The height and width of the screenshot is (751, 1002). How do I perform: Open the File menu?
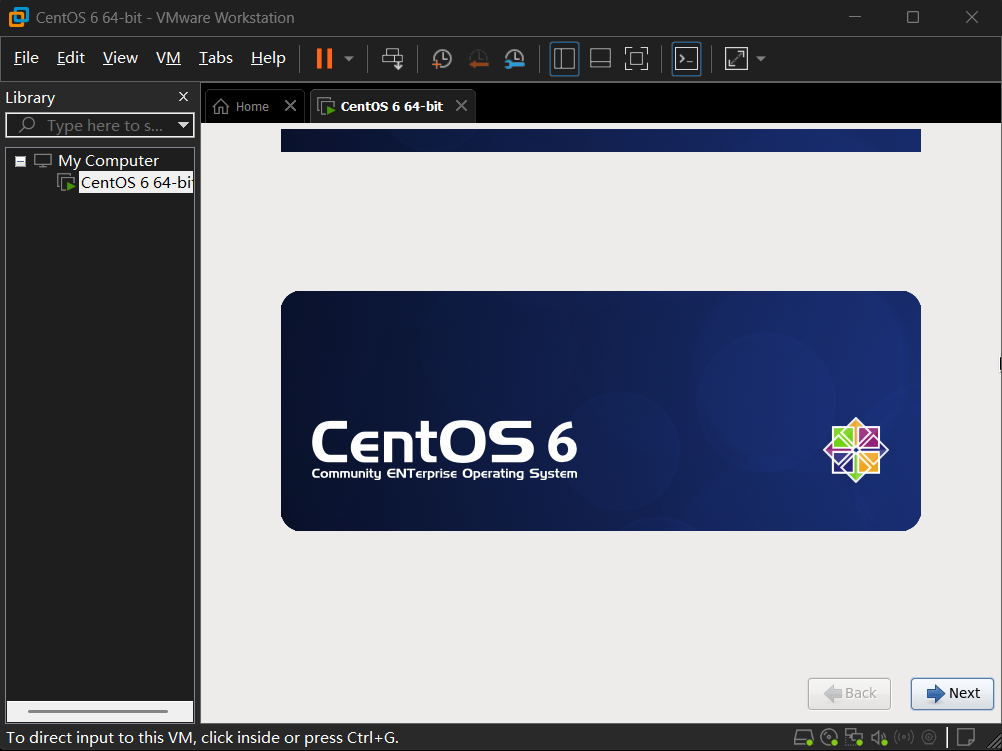pyautogui.click(x=26, y=58)
